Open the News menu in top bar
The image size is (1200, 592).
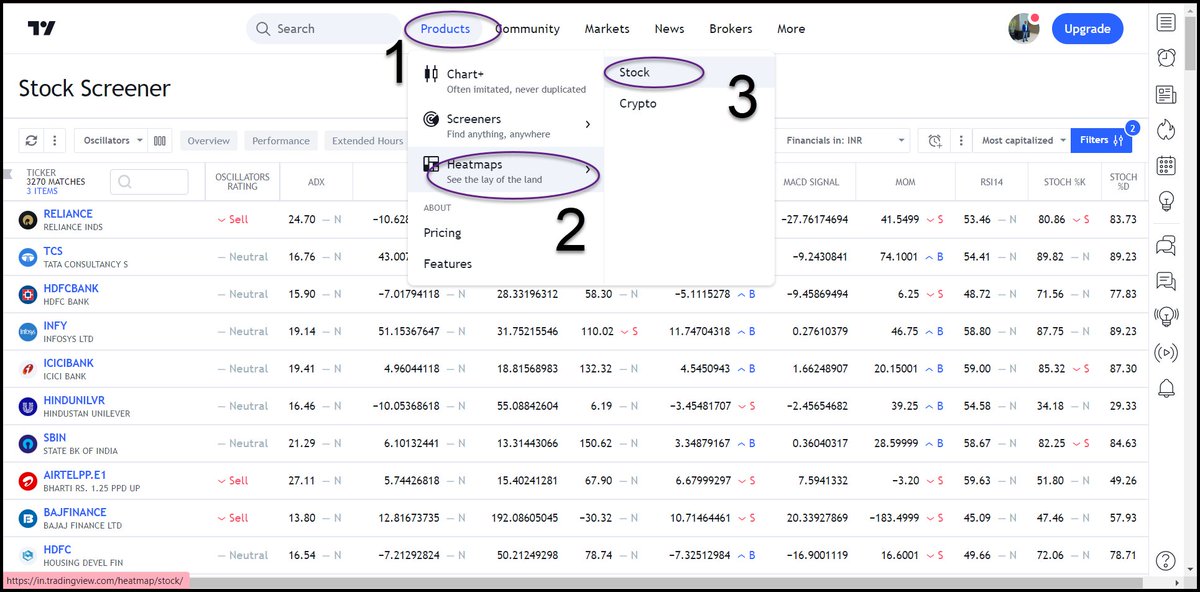click(x=669, y=29)
